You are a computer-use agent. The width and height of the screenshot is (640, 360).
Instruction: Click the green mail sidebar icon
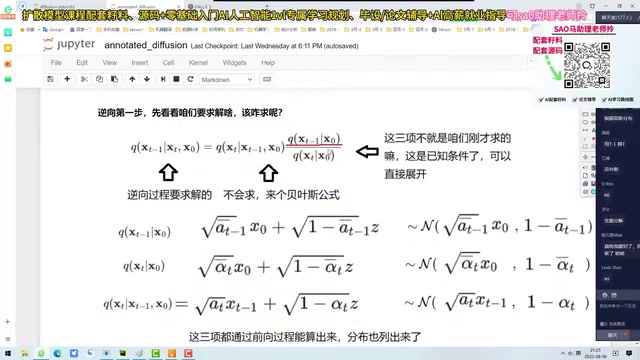point(8,79)
